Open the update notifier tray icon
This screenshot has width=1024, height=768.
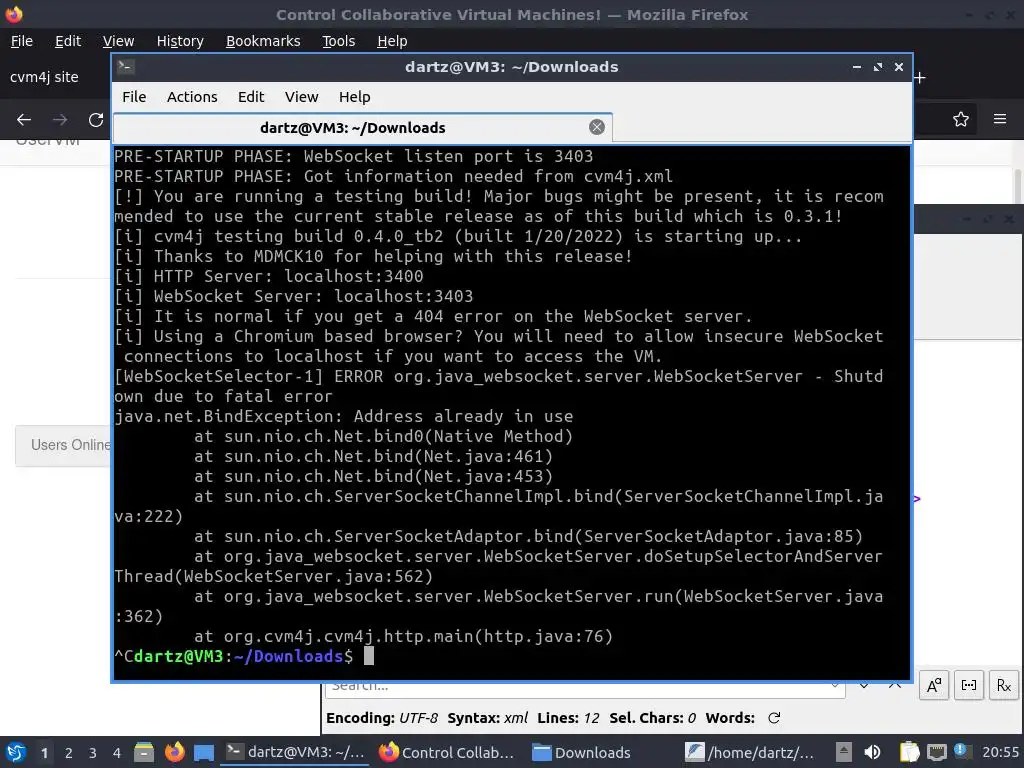pos(961,751)
